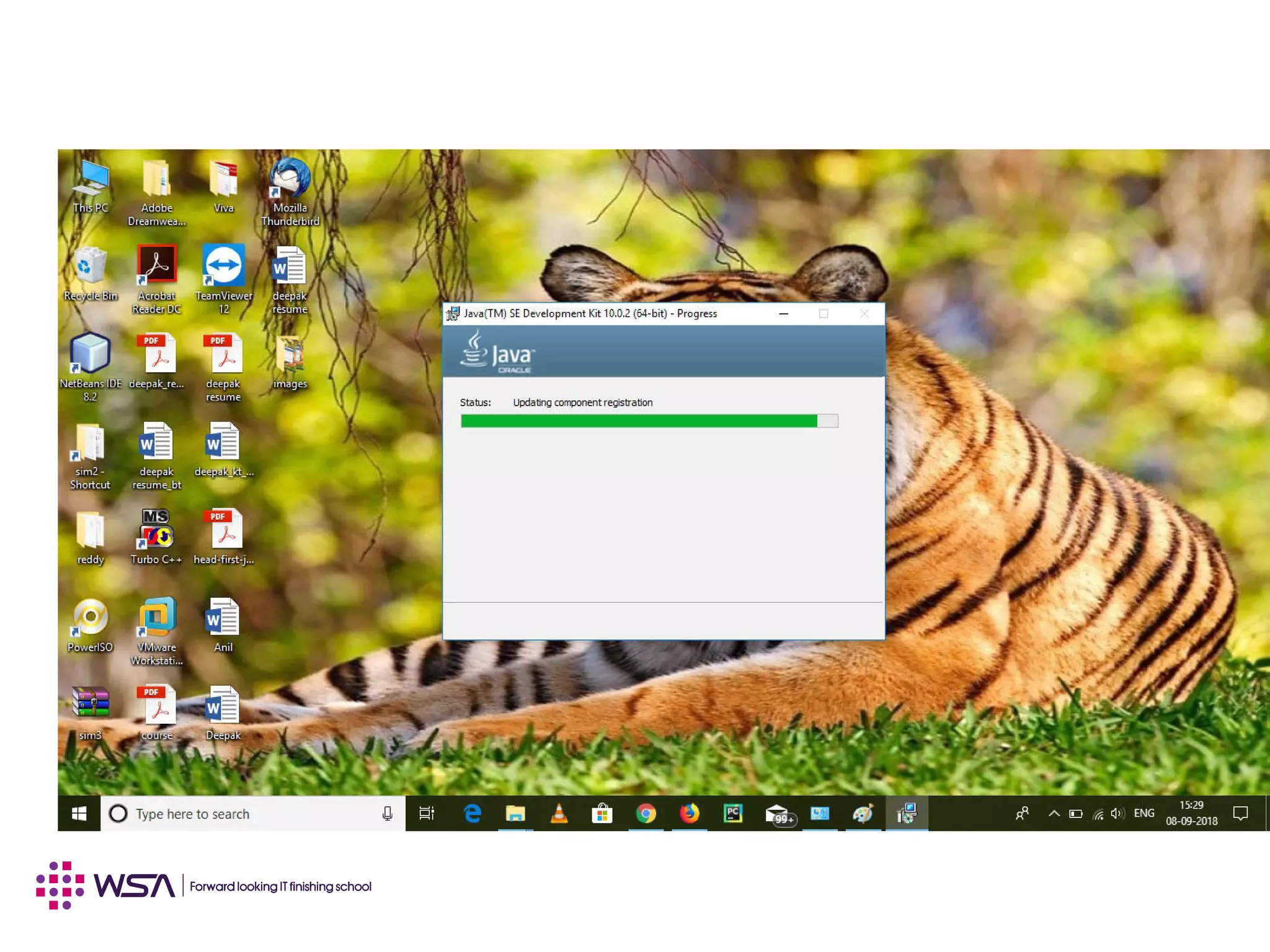
Task: Open the Recycle Bin
Action: click(91, 274)
